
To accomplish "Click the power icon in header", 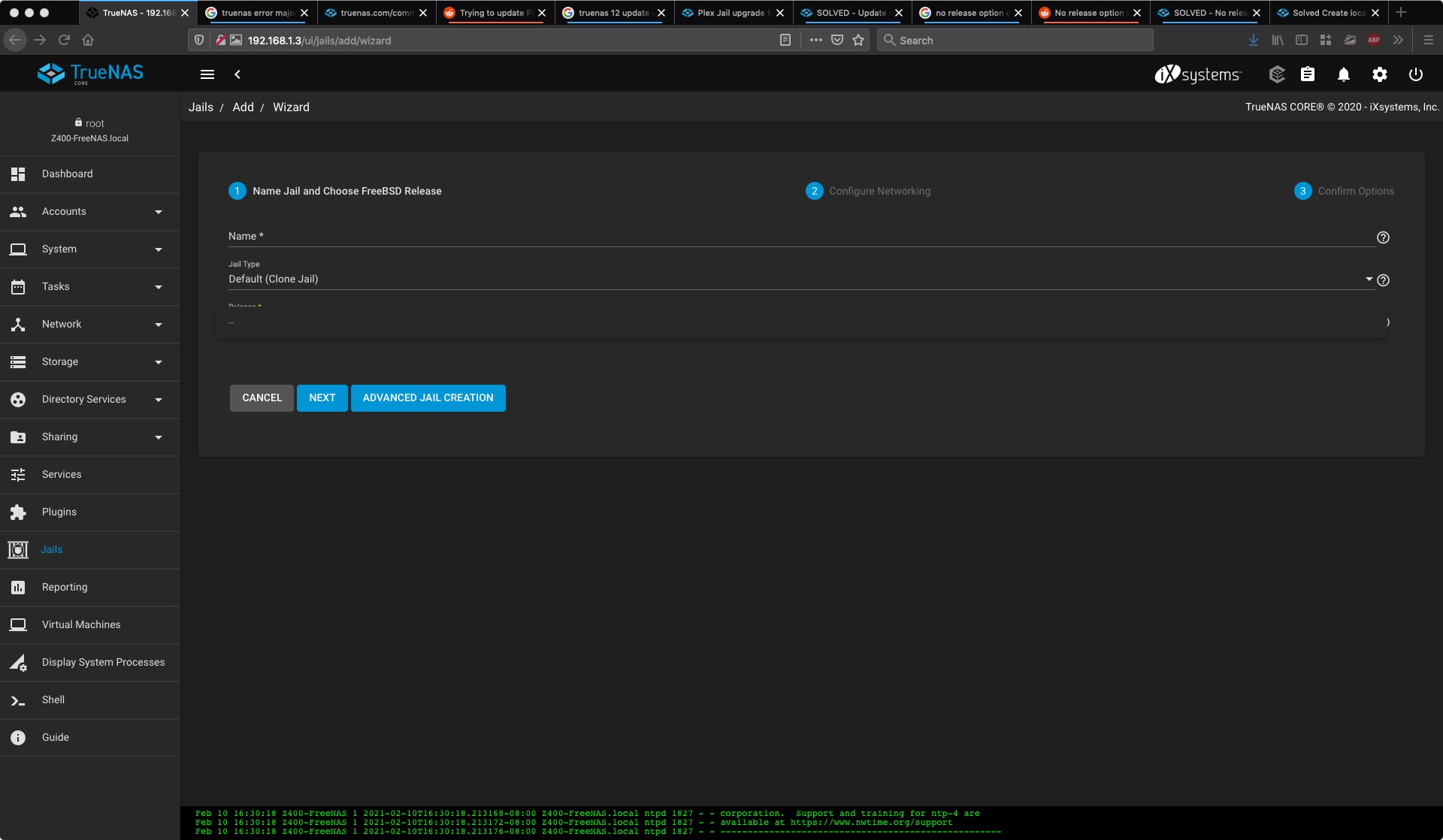I will coord(1415,74).
